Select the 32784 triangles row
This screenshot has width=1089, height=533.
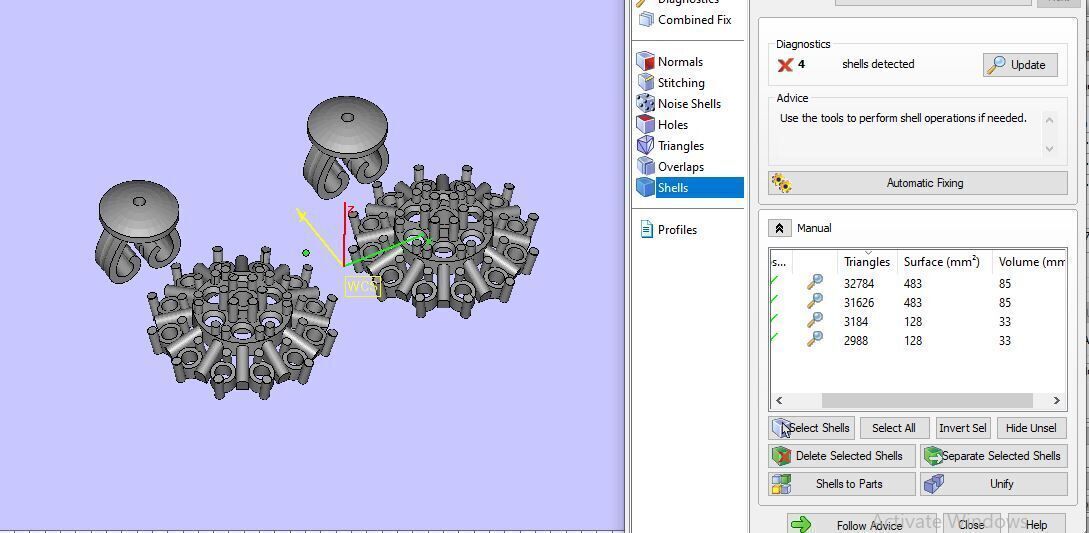click(x=918, y=284)
